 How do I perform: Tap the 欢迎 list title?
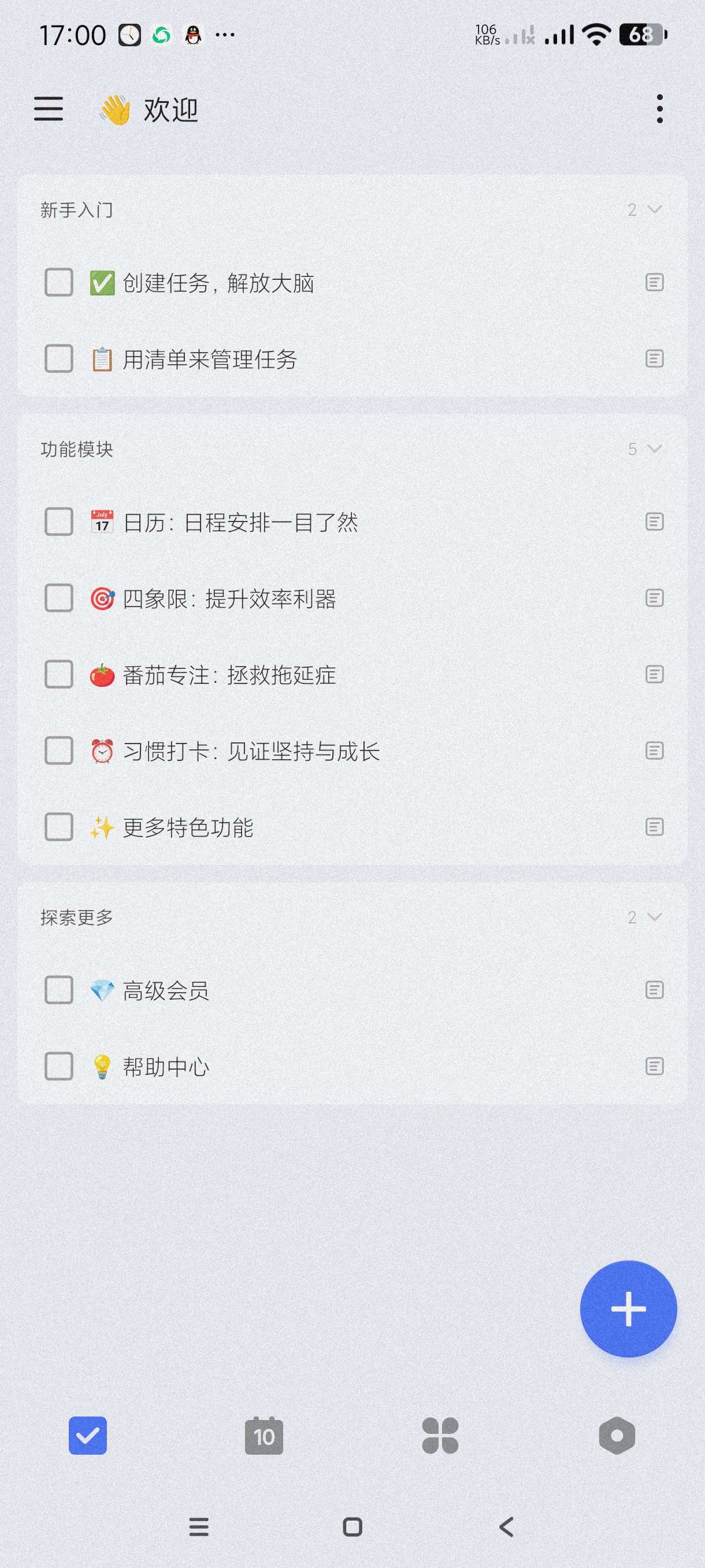coord(170,110)
